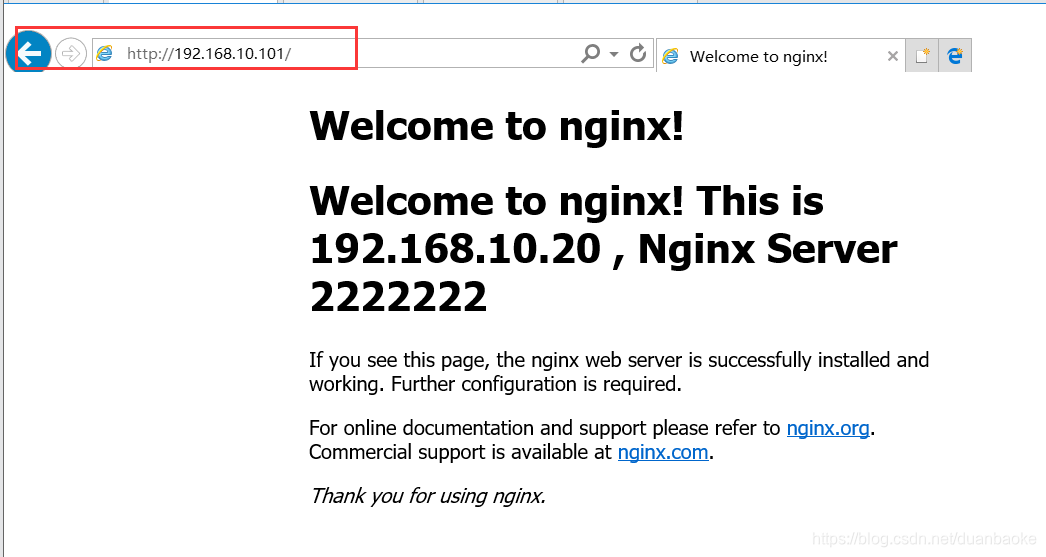Open a new tab with the blank tab button

click(923, 56)
